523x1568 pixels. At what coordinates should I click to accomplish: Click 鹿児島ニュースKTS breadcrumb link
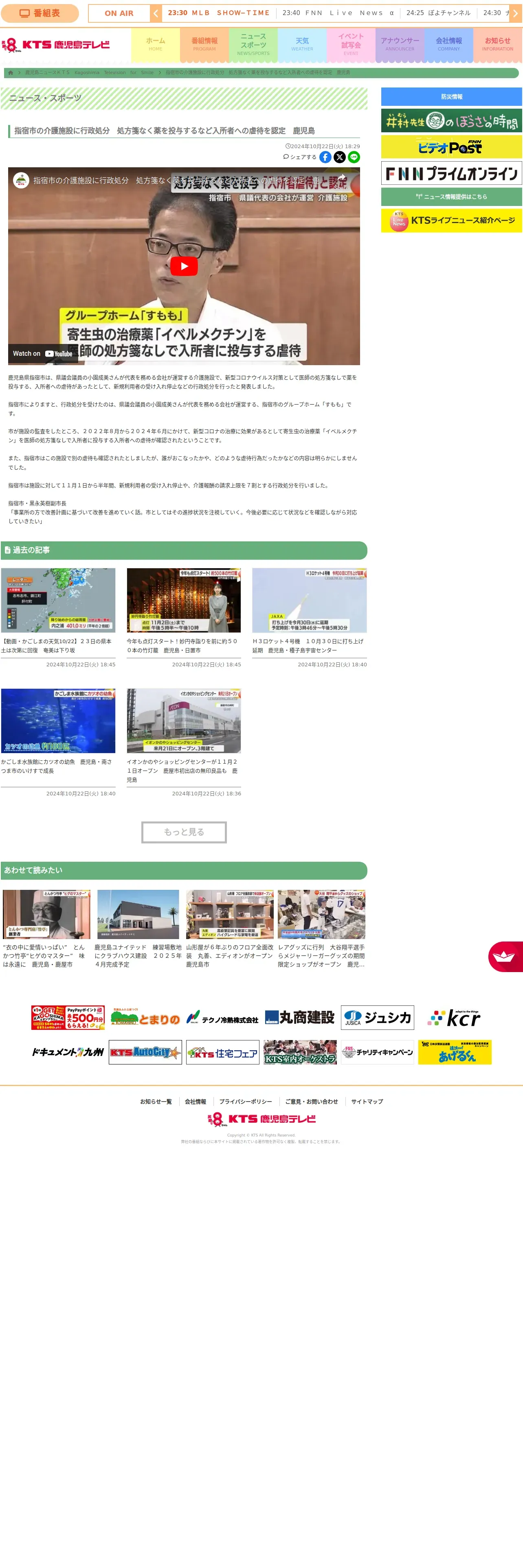(x=89, y=72)
